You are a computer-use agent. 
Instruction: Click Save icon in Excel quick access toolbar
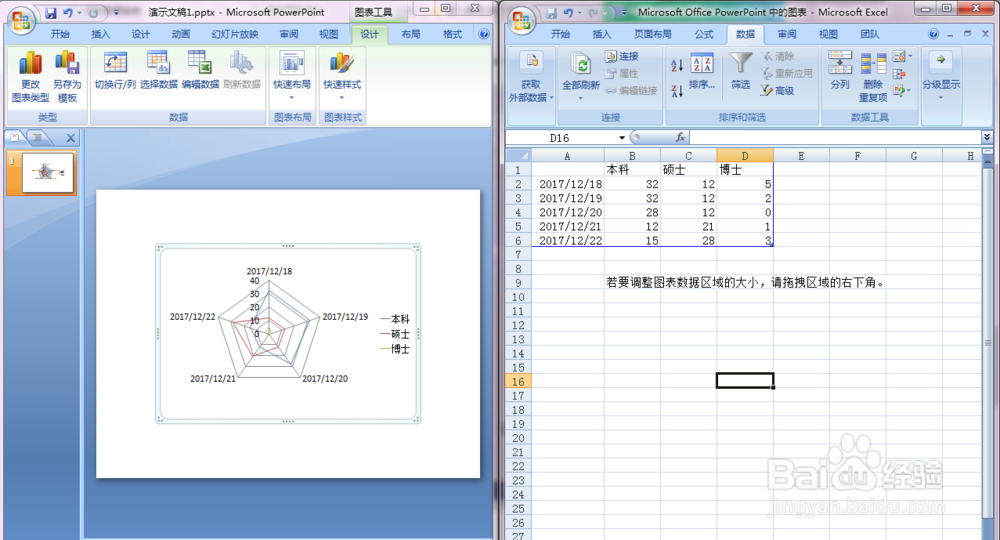point(552,13)
